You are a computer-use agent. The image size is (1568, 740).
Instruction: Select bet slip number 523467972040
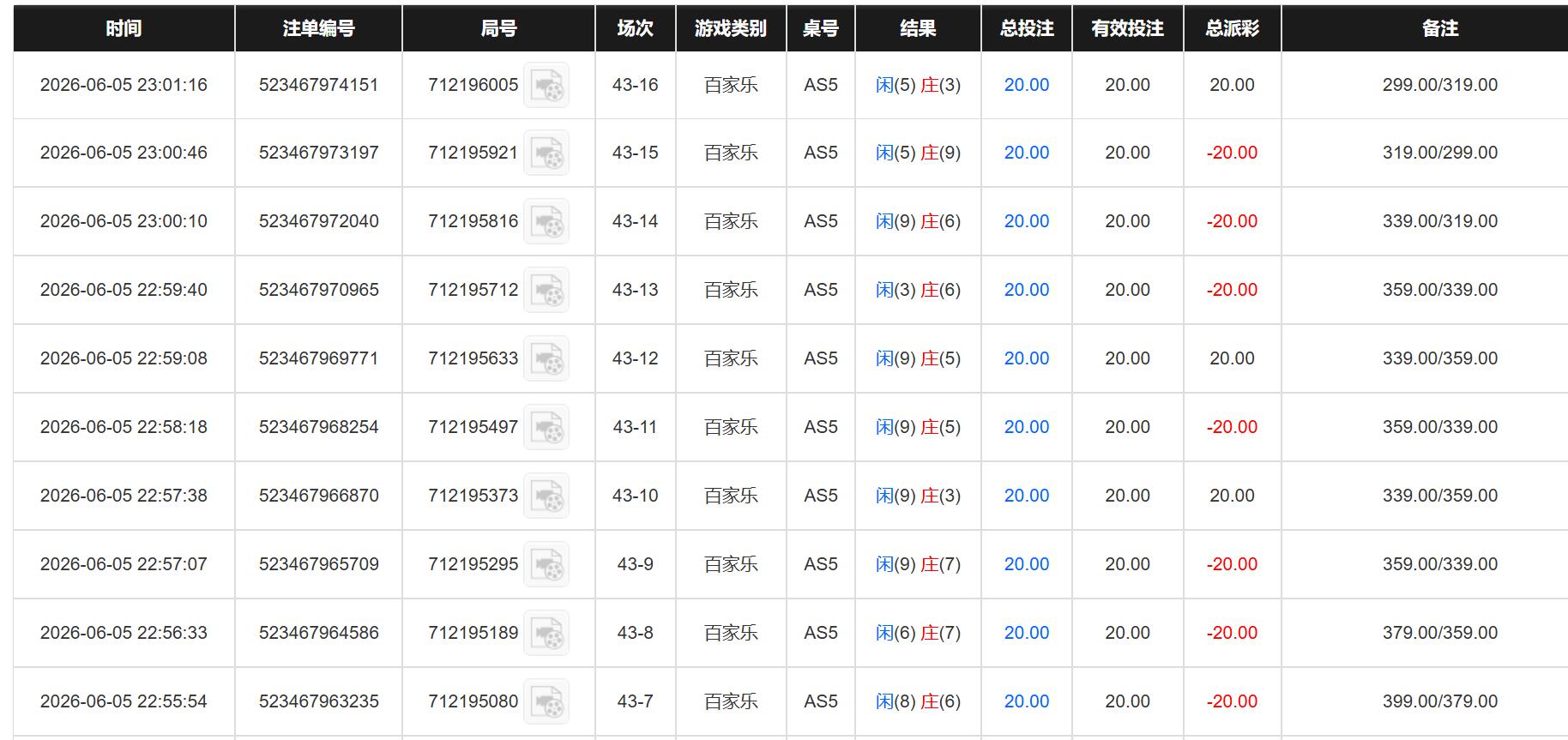coord(318,221)
